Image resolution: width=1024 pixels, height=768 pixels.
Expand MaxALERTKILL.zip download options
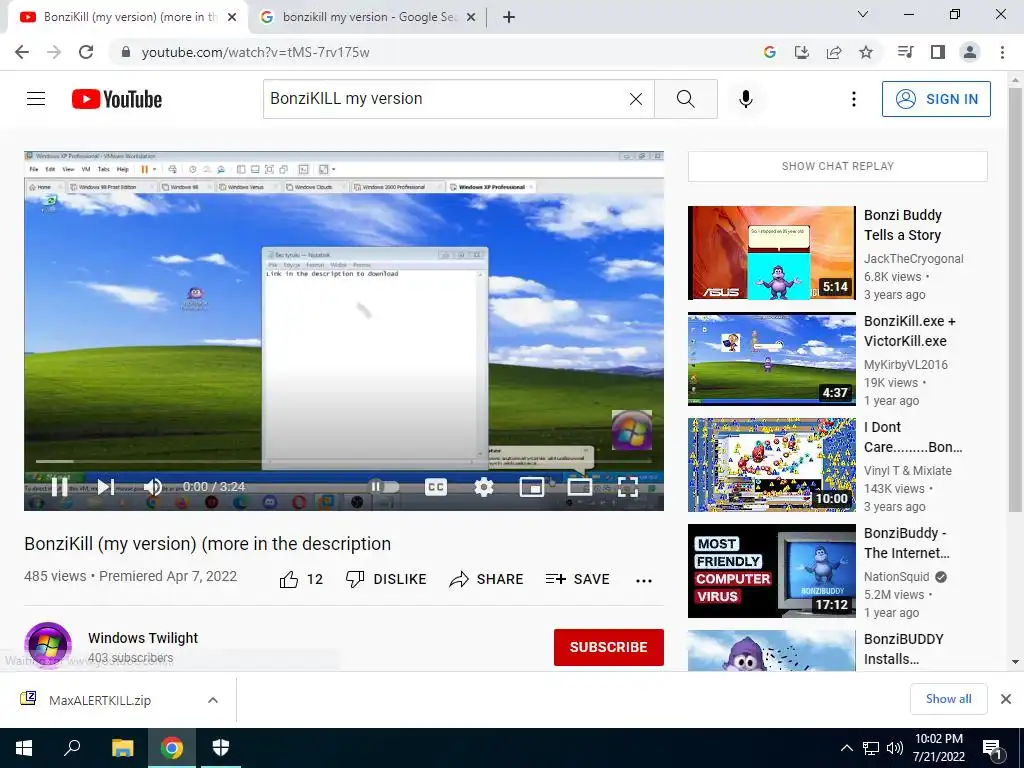tap(212, 700)
